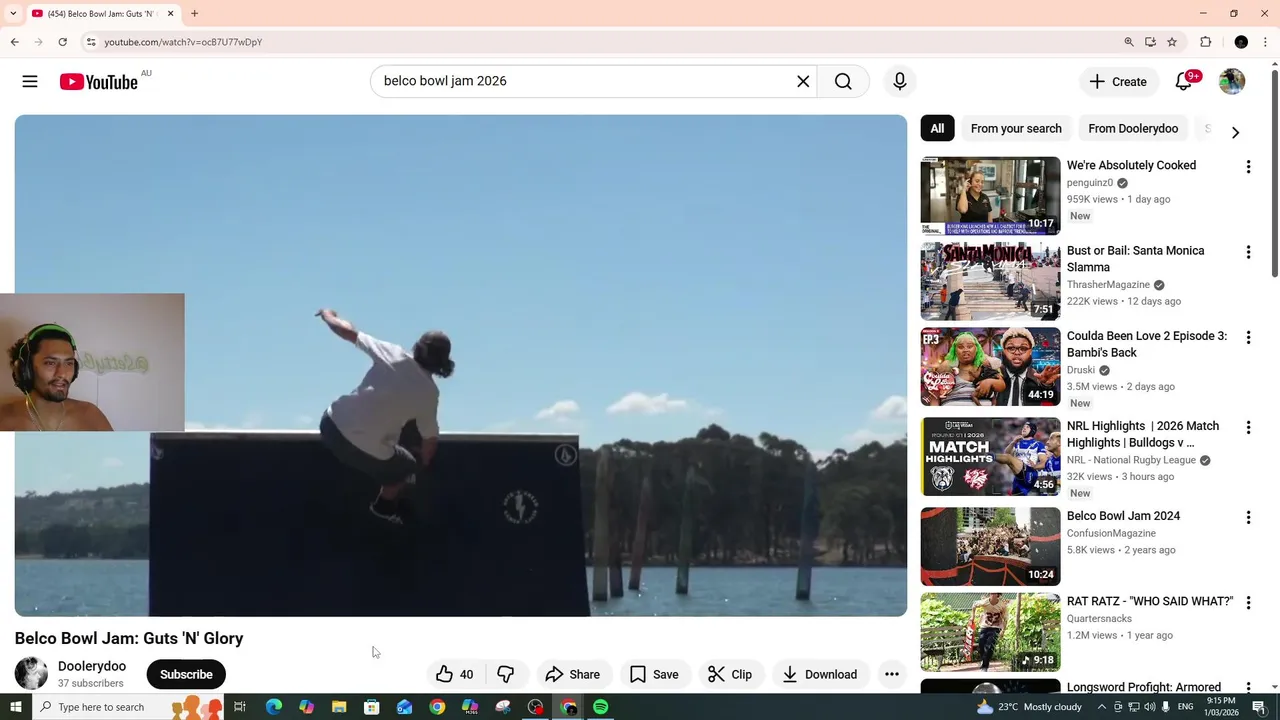Create a Clip of the video
The width and height of the screenshot is (1280, 720).
pos(730,674)
